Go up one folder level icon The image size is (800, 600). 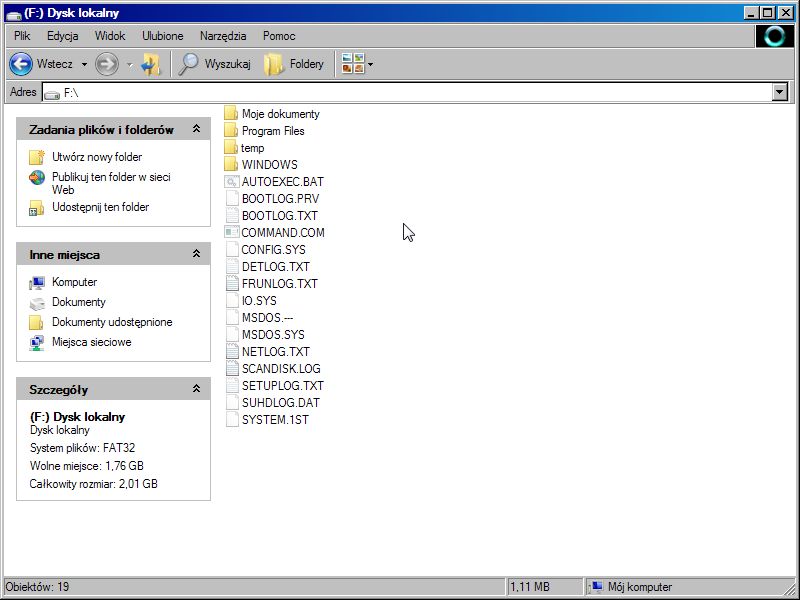[151, 64]
